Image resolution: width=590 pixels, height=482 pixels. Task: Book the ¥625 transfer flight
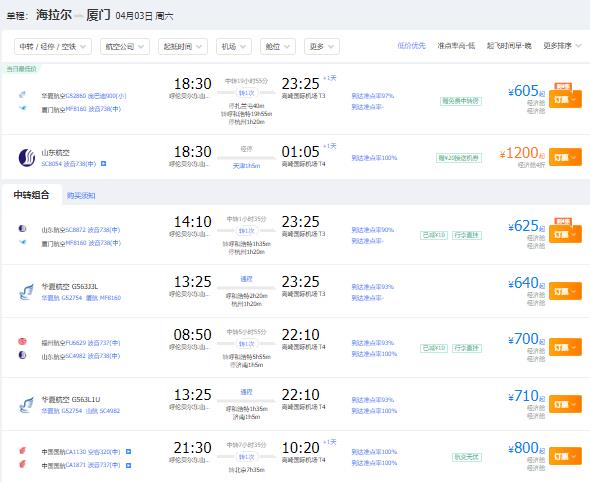tap(565, 234)
